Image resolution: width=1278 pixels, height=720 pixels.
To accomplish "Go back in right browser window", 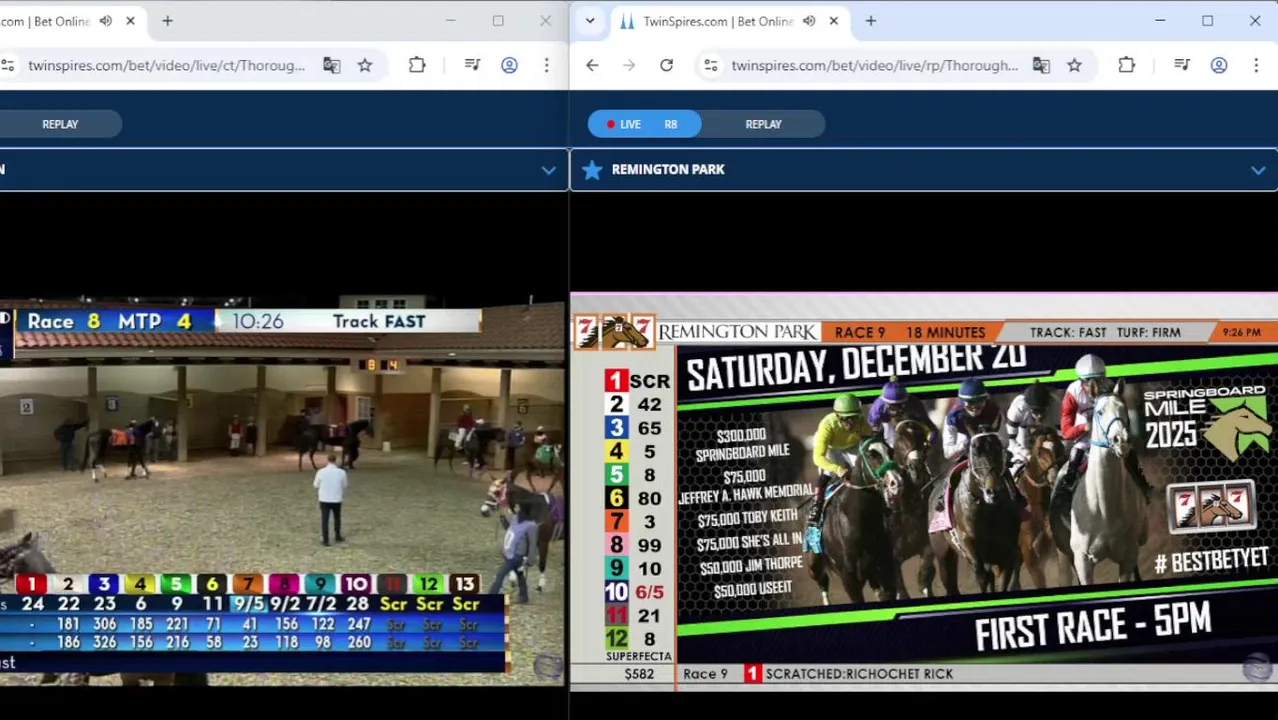I will point(592,65).
